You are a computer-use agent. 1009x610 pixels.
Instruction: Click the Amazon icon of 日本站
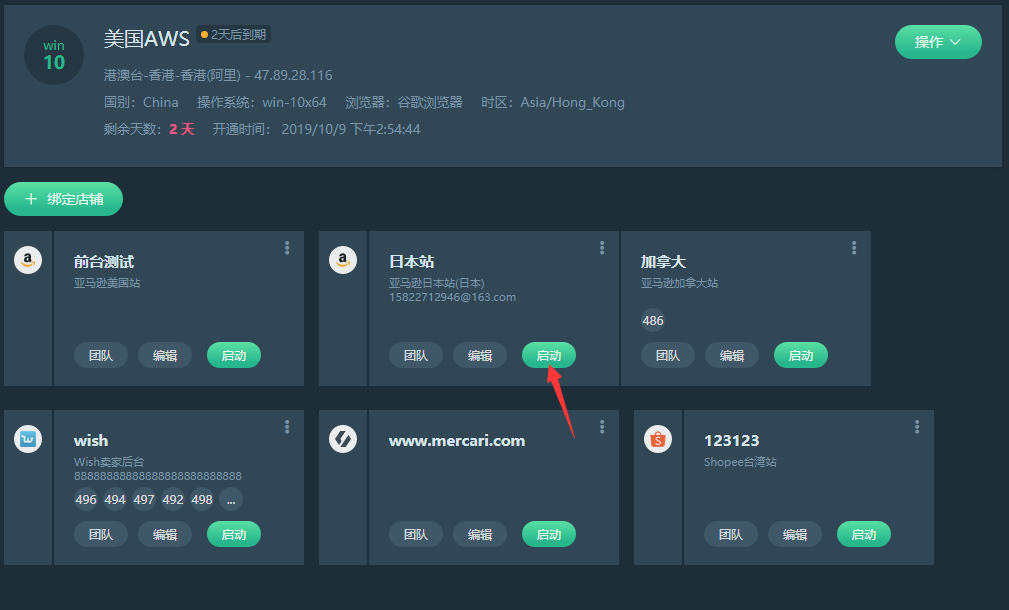tap(343, 260)
